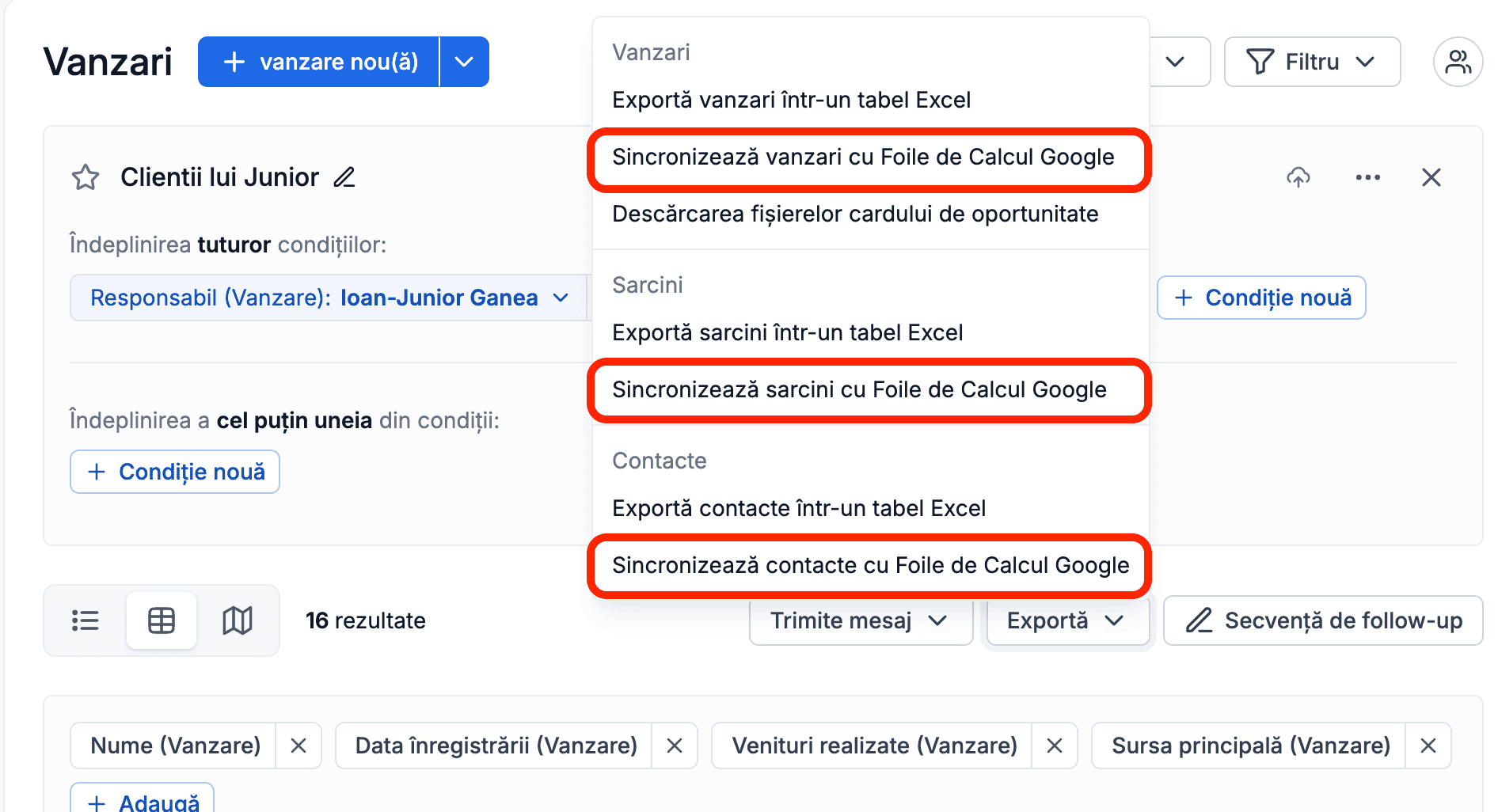Viewport: 1498px width, 812px height.
Task: Open the three-dots more options menu
Action: click(1368, 177)
